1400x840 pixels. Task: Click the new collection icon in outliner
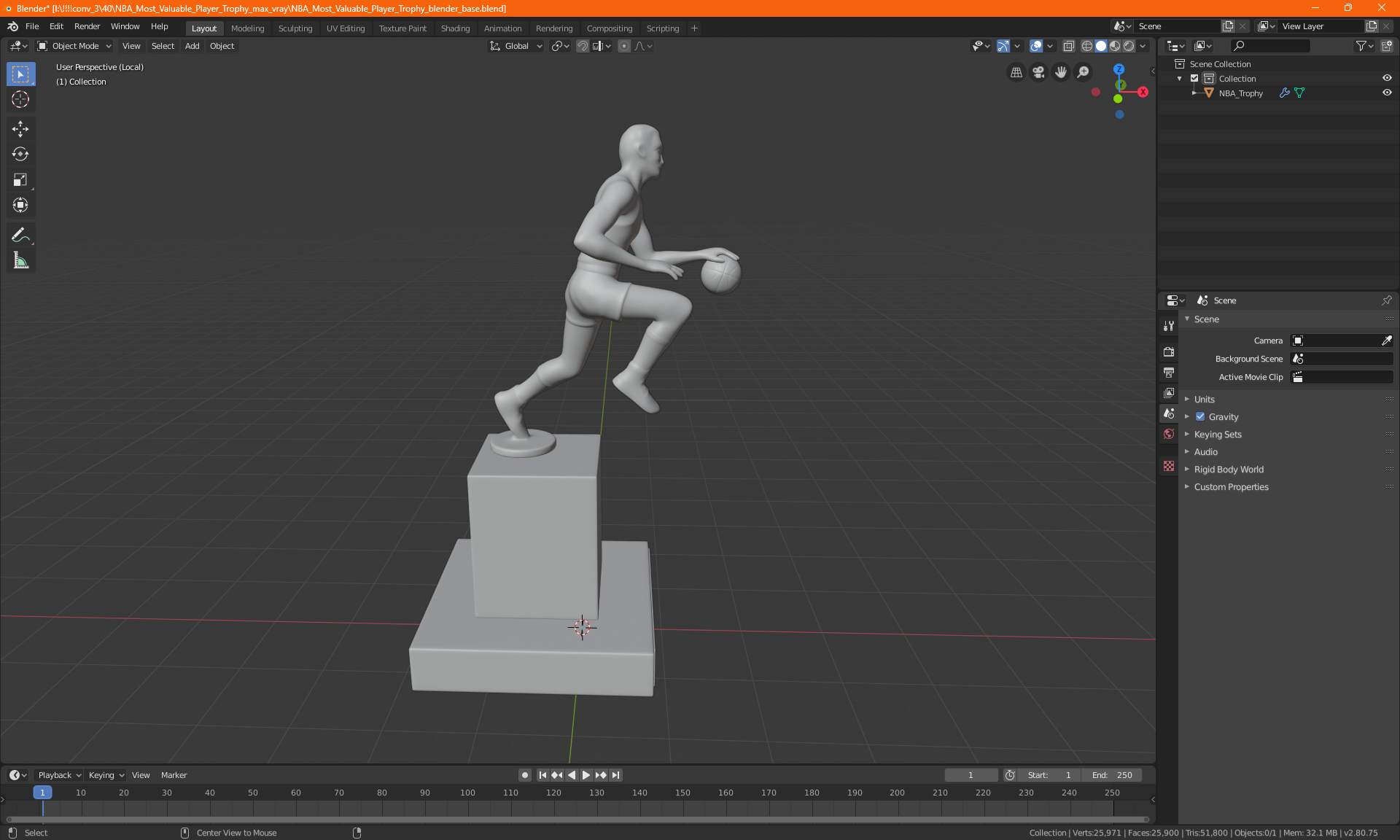(1387, 46)
